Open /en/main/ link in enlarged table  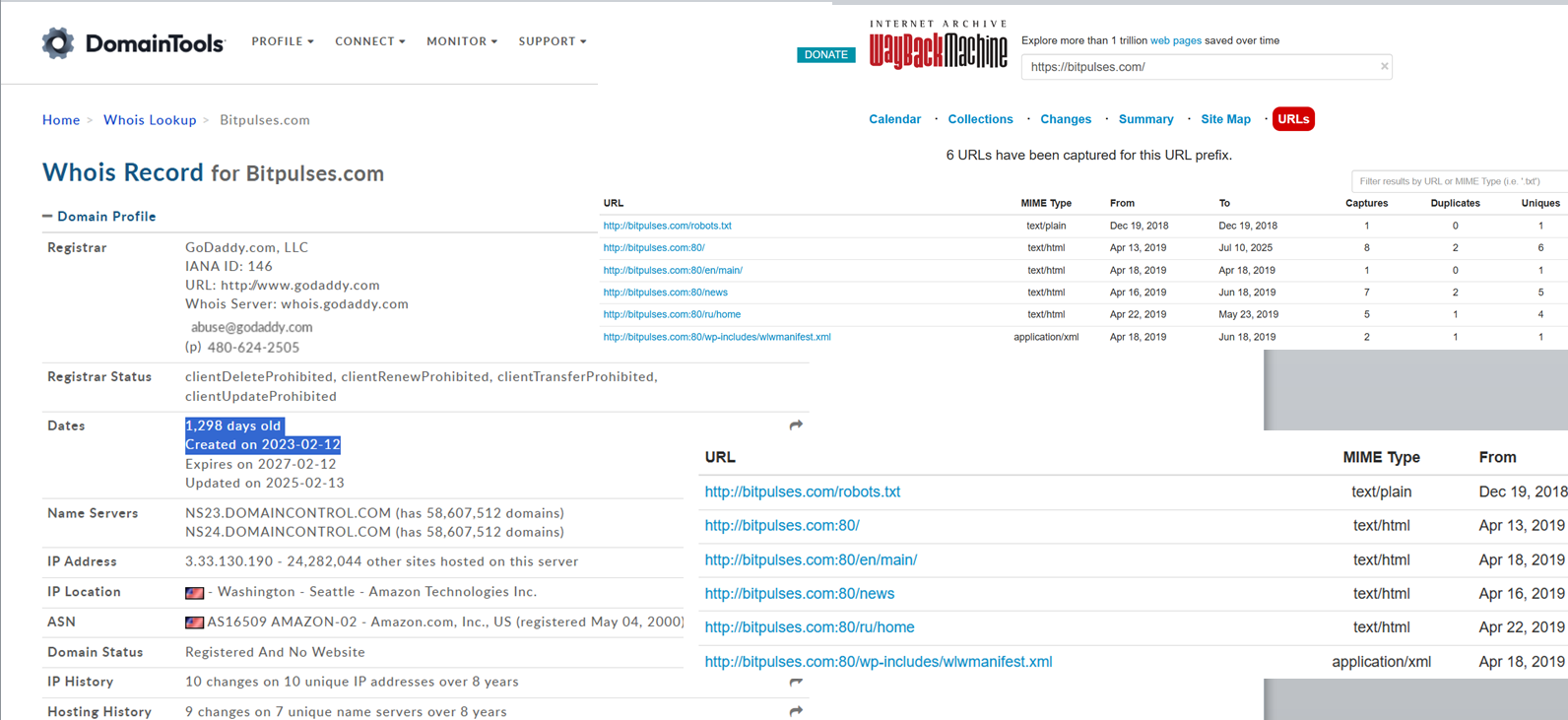pyautogui.click(x=811, y=559)
